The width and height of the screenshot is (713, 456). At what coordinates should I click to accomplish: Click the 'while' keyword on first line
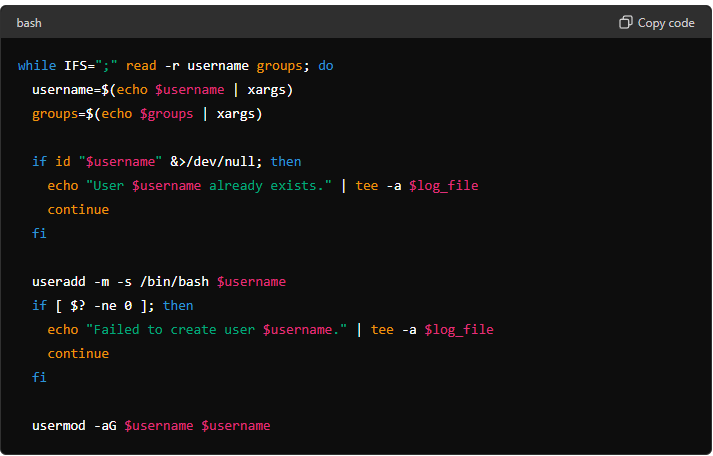37,65
